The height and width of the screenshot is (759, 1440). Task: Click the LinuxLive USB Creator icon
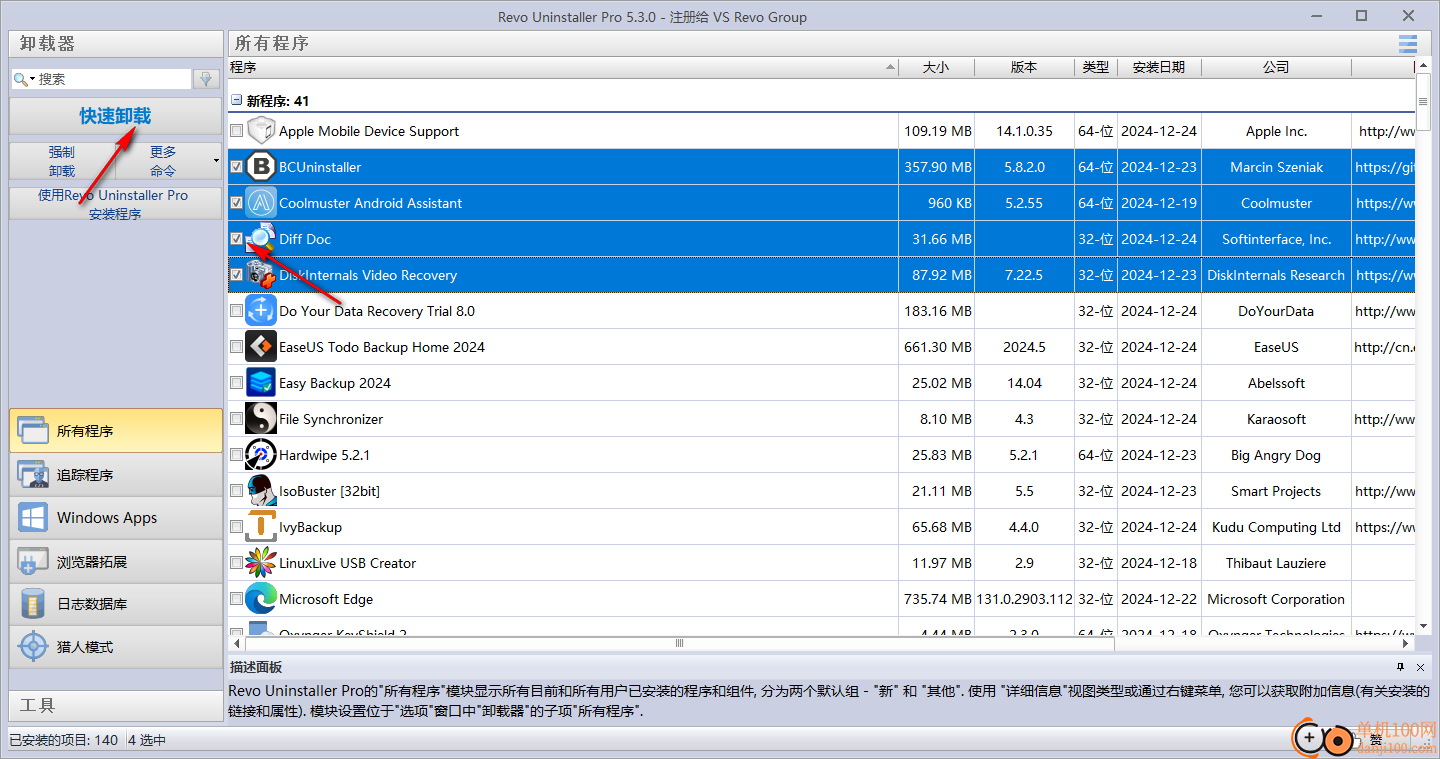point(261,563)
